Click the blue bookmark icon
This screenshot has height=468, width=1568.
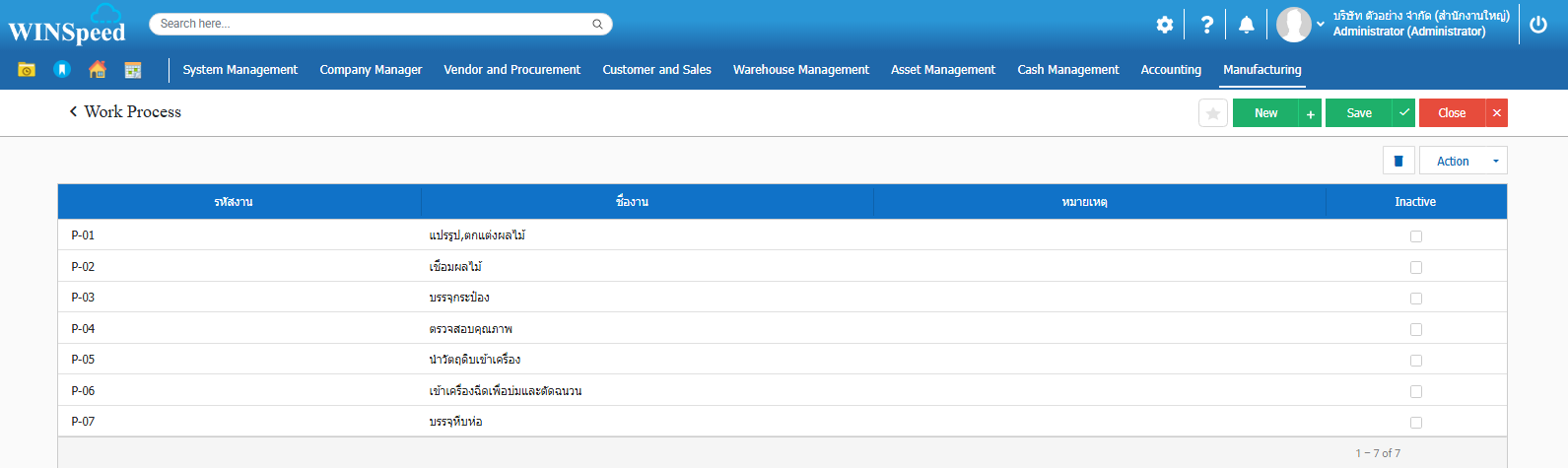(x=62, y=70)
